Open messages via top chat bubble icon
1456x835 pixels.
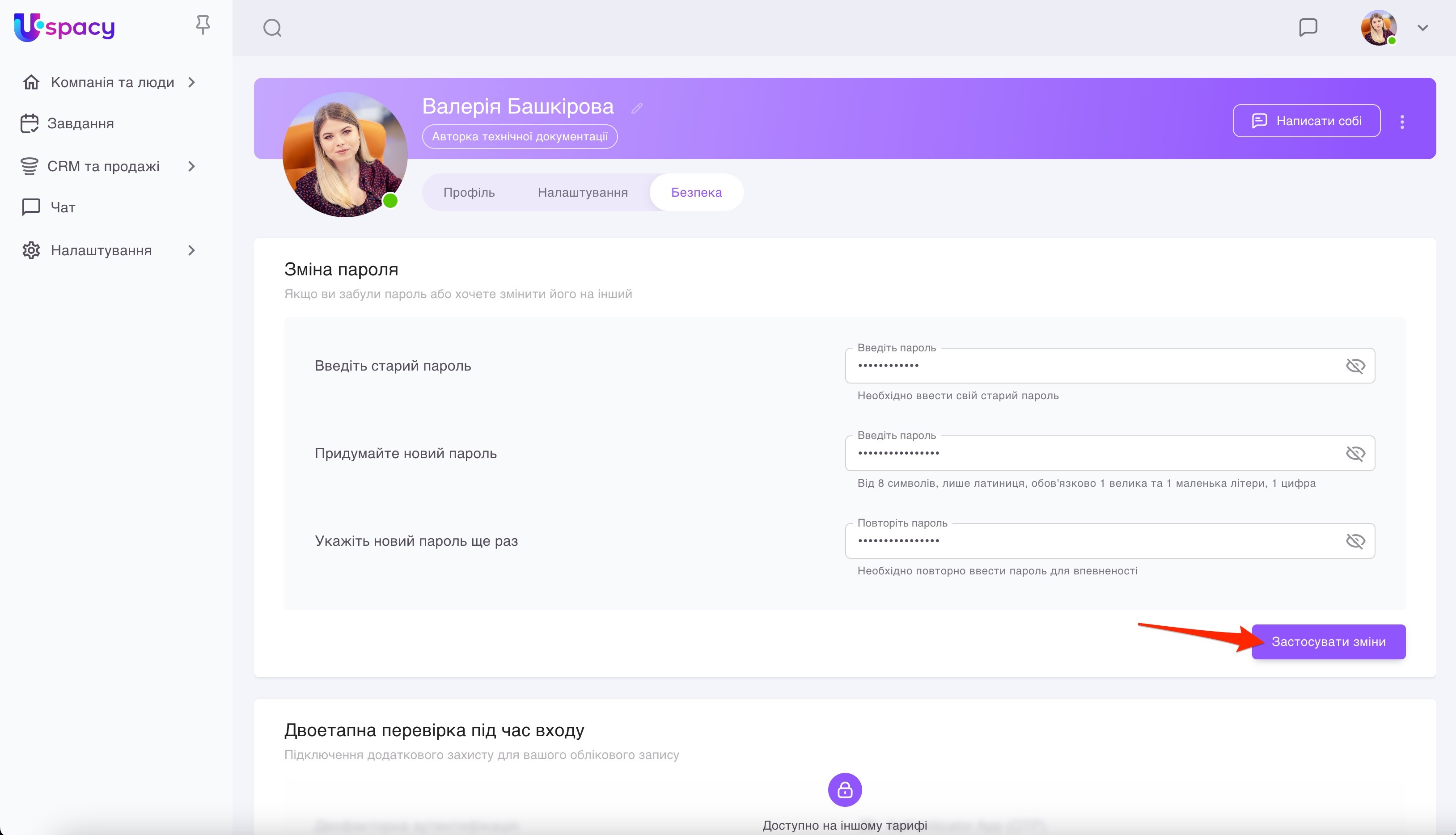pos(1308,27)
